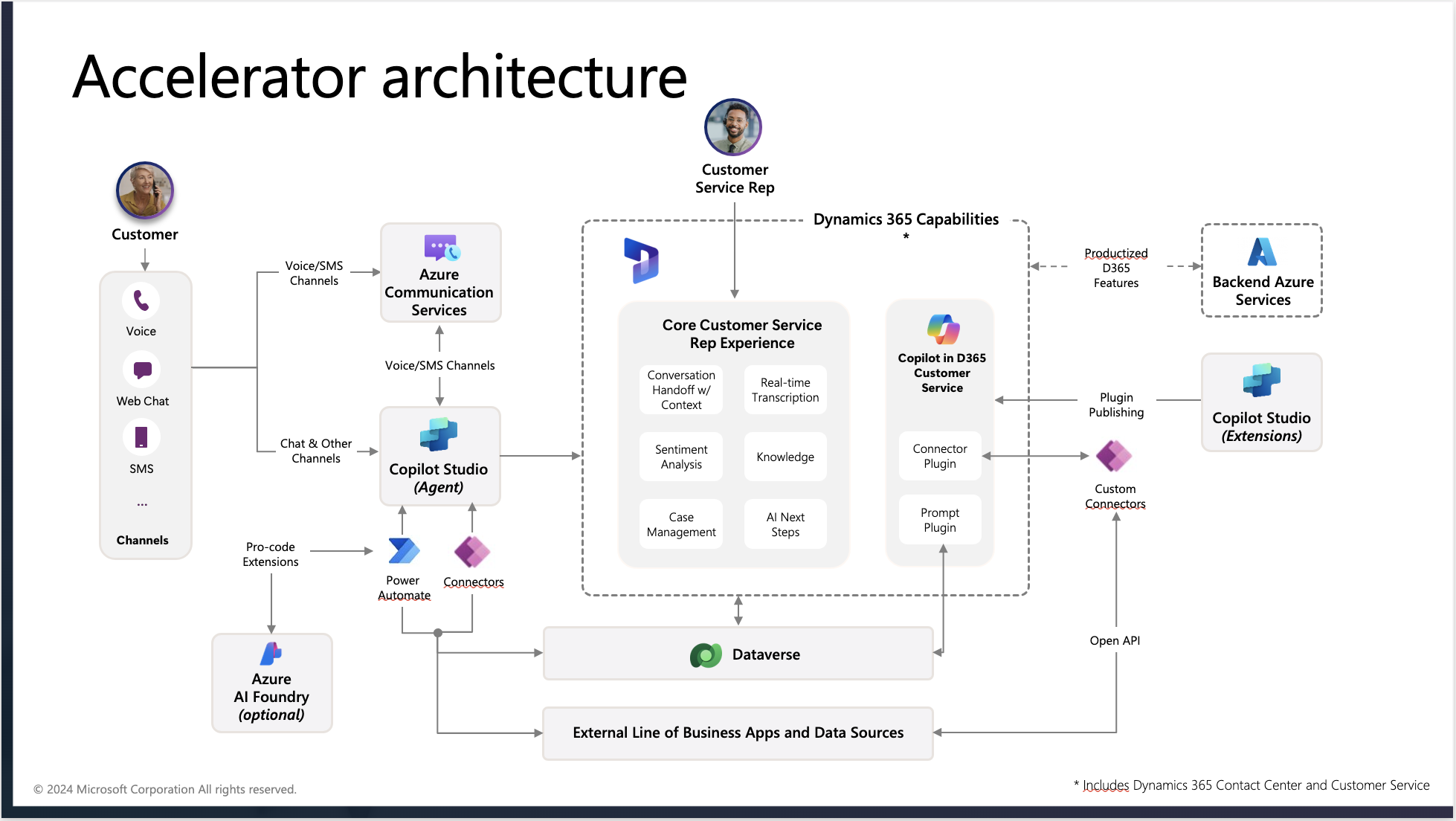Select the Case Management box
The image size is (1456, 821).
(x=681, y=524)
